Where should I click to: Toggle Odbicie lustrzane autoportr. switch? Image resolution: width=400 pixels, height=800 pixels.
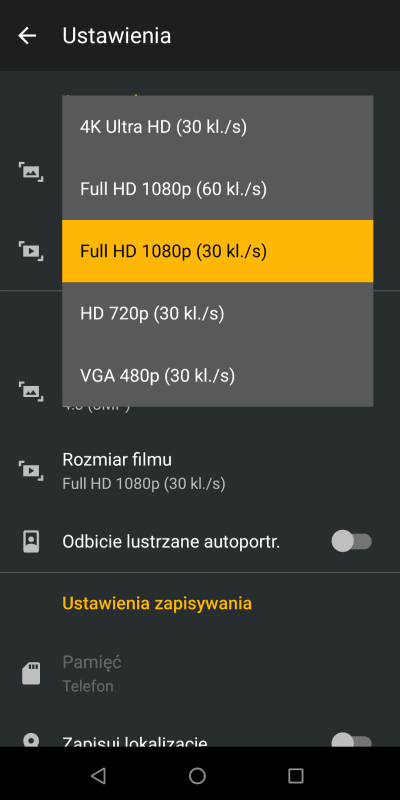point(352,541)
